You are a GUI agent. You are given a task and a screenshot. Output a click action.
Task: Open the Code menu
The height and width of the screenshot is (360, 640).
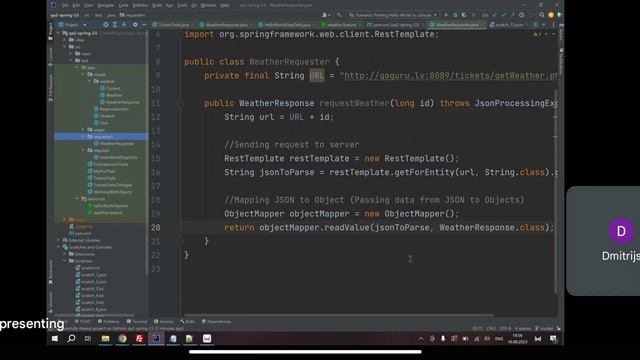[x=123, y=5]
